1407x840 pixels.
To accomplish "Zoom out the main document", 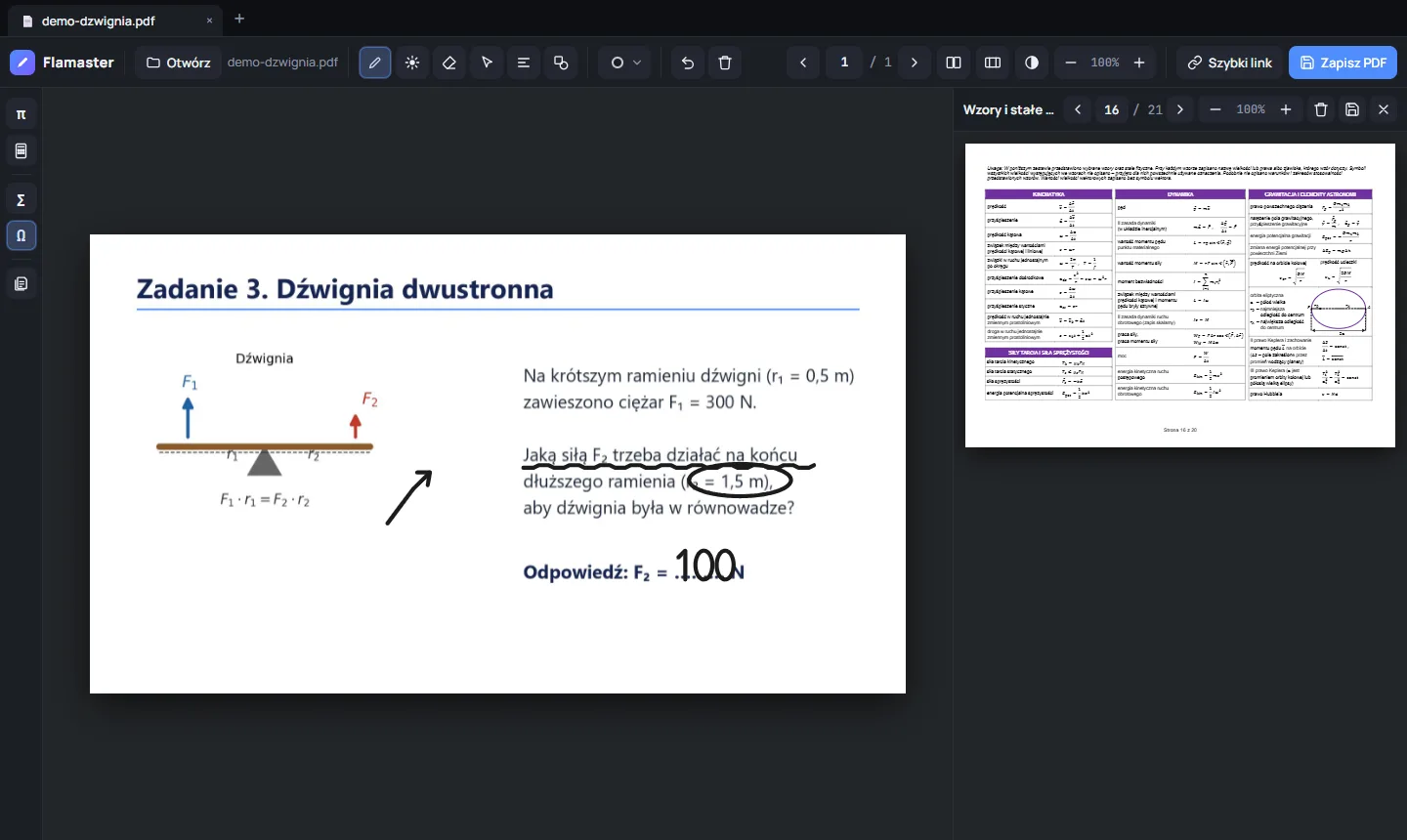I will (1071, 63).
